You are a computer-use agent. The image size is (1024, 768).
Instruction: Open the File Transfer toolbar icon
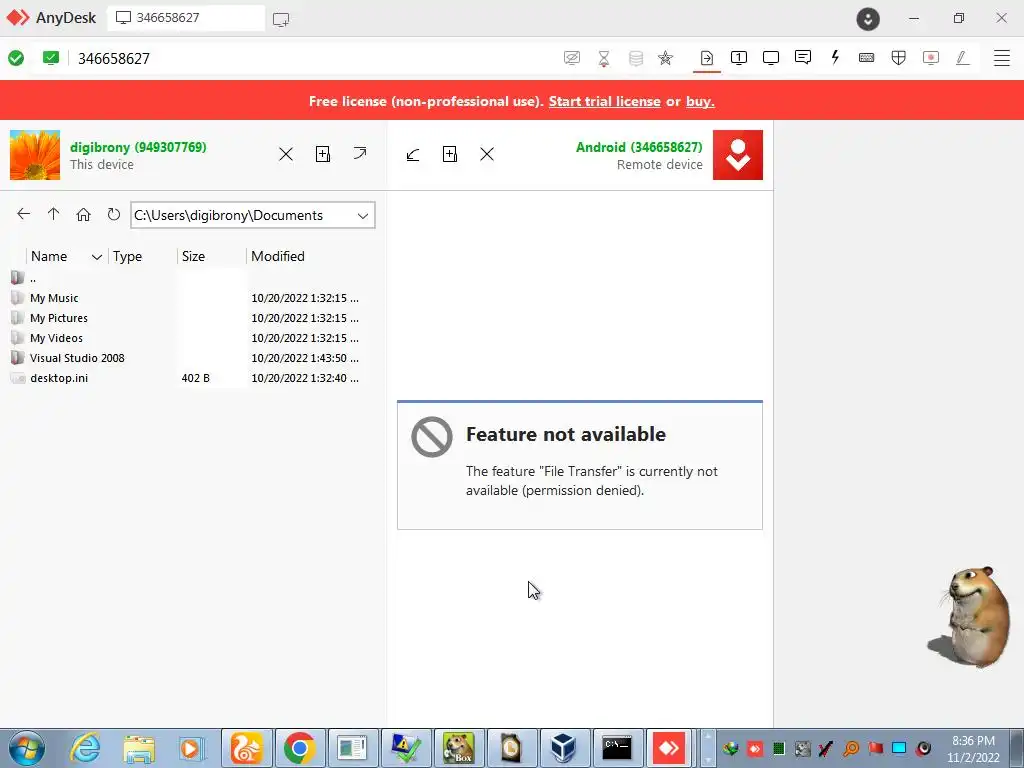point(707,58)
